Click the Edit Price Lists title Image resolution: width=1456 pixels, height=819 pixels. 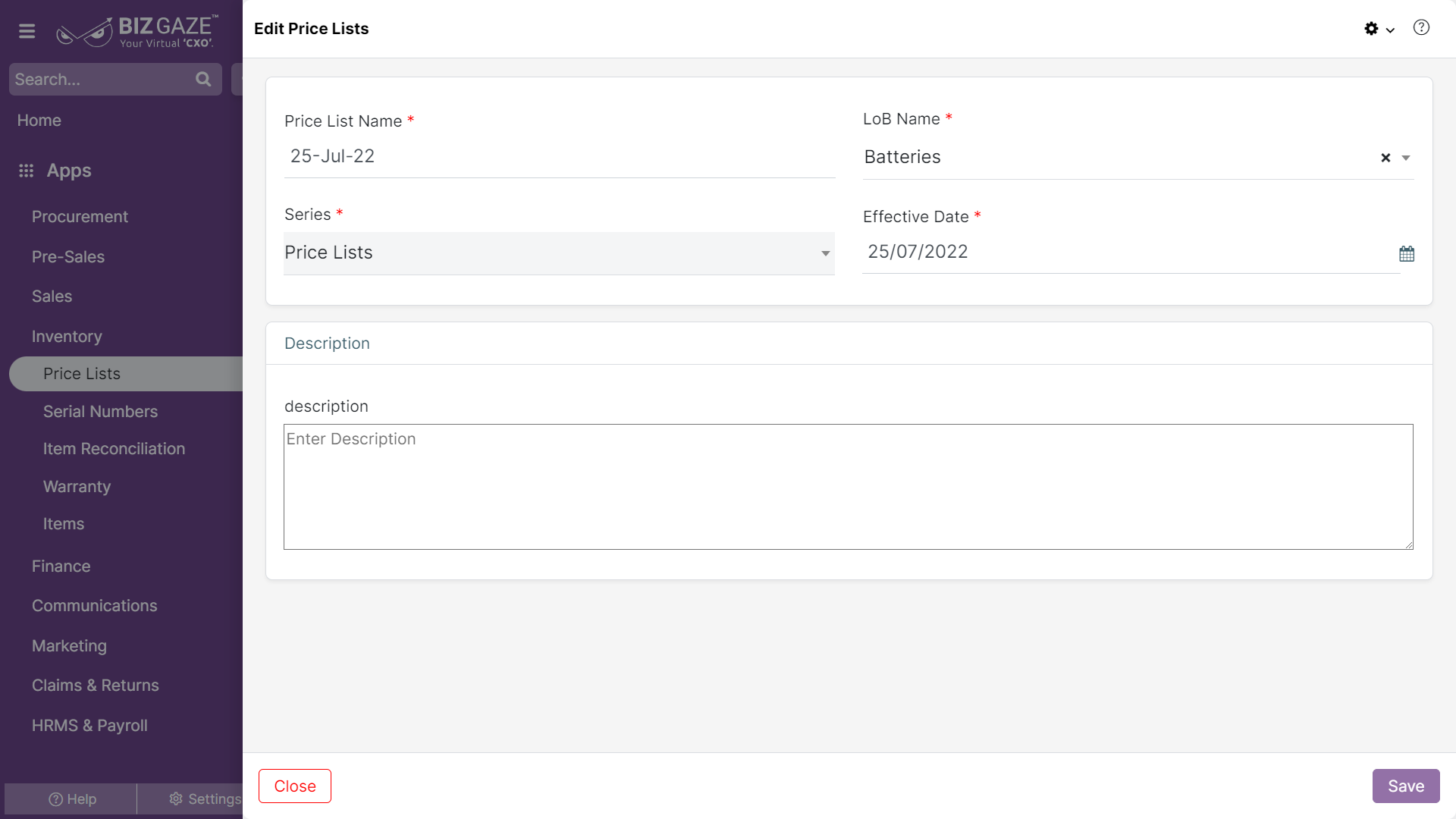311,29
